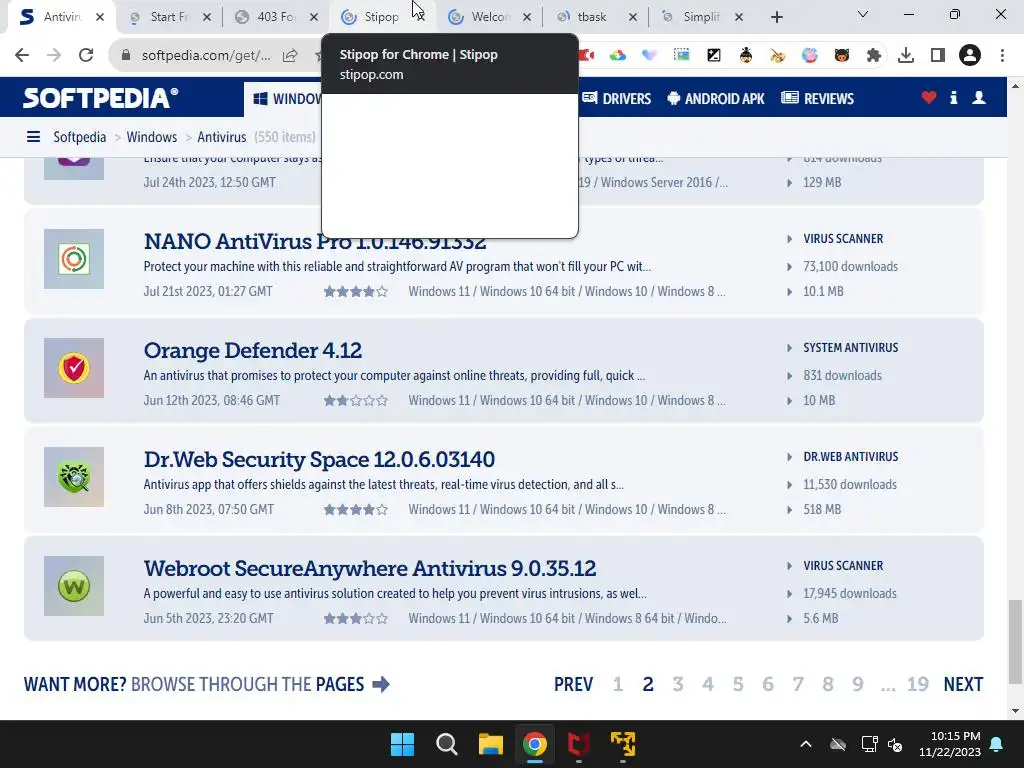
Task: Click the address bar URL field
Action: click(x=206, y=56)
